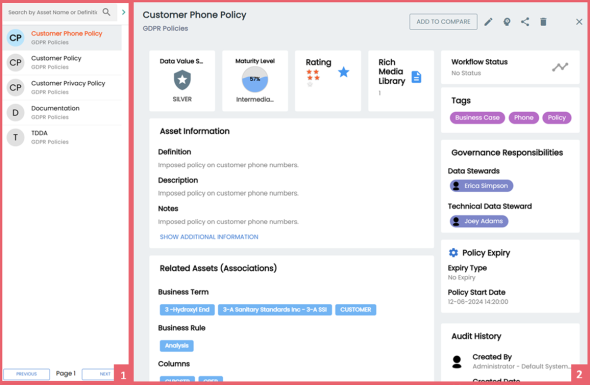
Task: Click the CP avatar beside Customer Policy
Action: (15, 62)
